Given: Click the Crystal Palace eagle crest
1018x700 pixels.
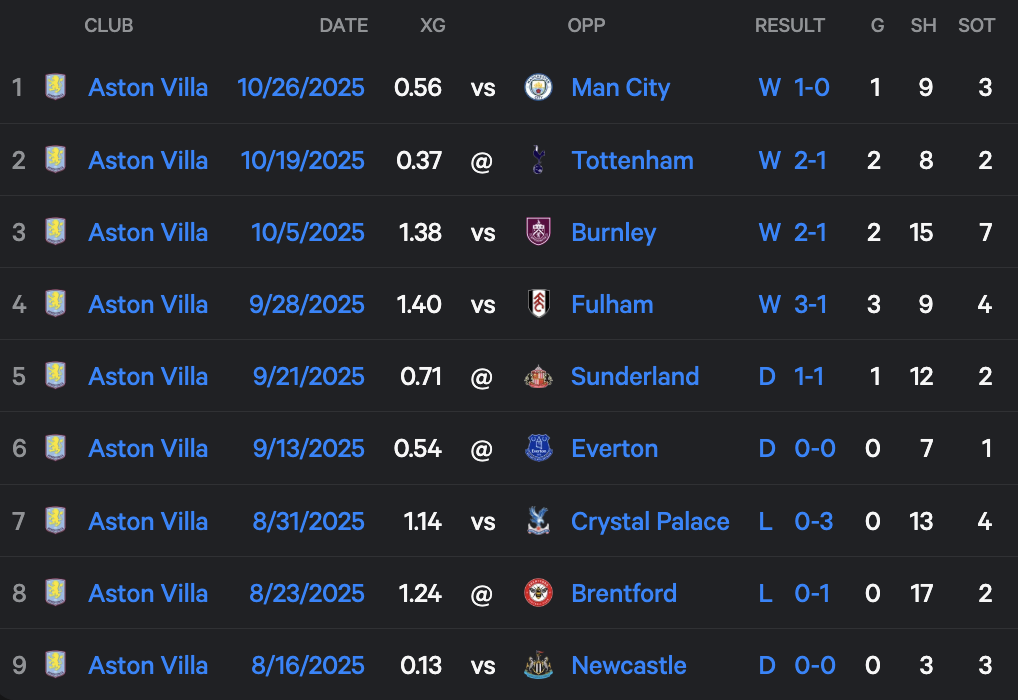Looking at the screenshot, I should point(539,521).
